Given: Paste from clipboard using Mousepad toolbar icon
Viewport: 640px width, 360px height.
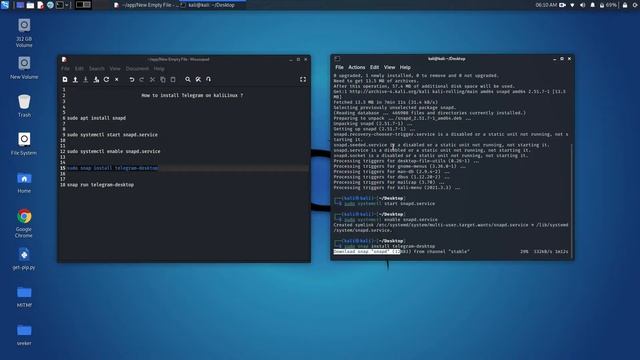Looking at the screenshot, I should [173, 80].
